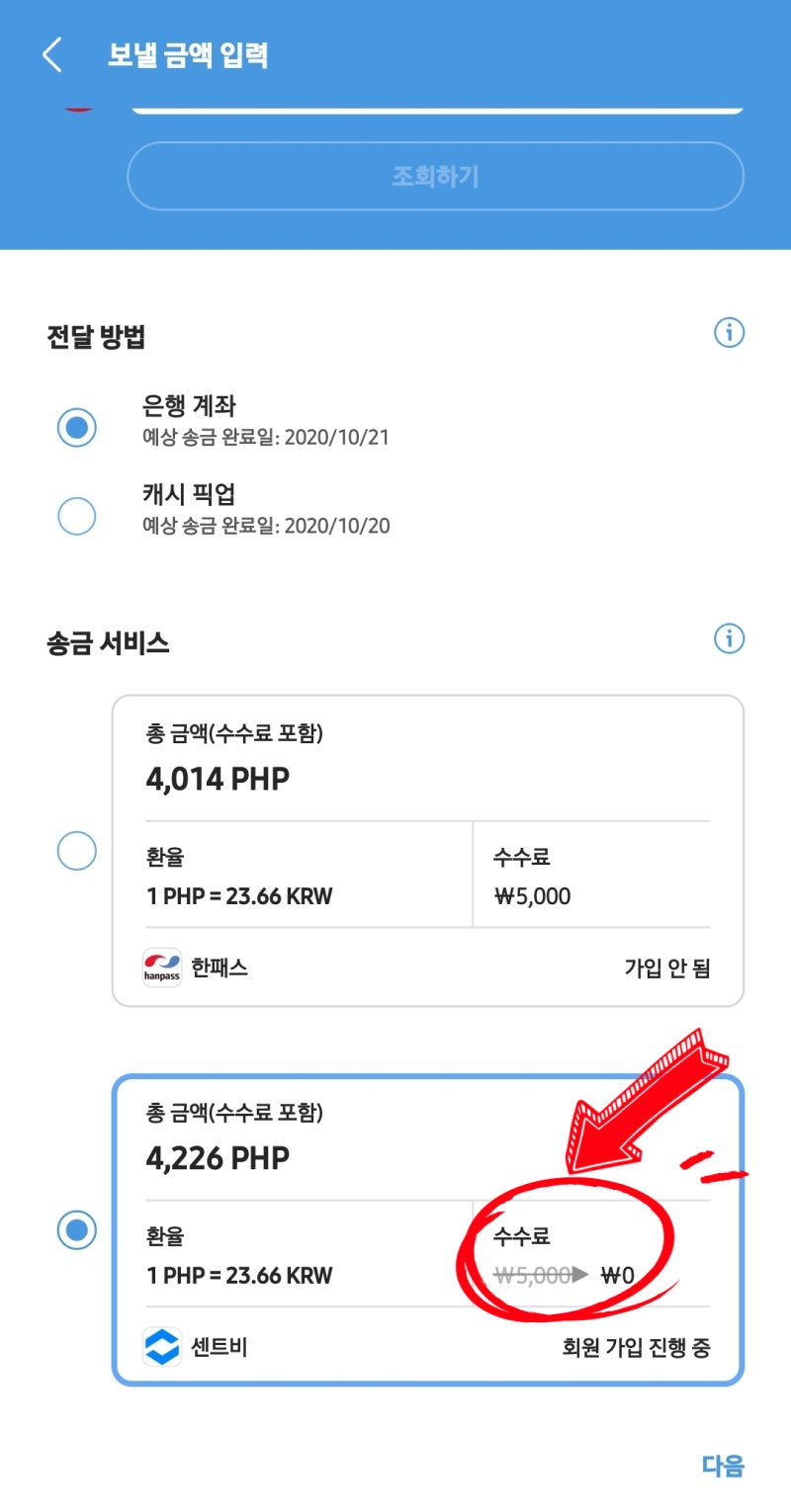Tap the back arrow in the header
Screen dimensions: 791x1512
point(51,55)
